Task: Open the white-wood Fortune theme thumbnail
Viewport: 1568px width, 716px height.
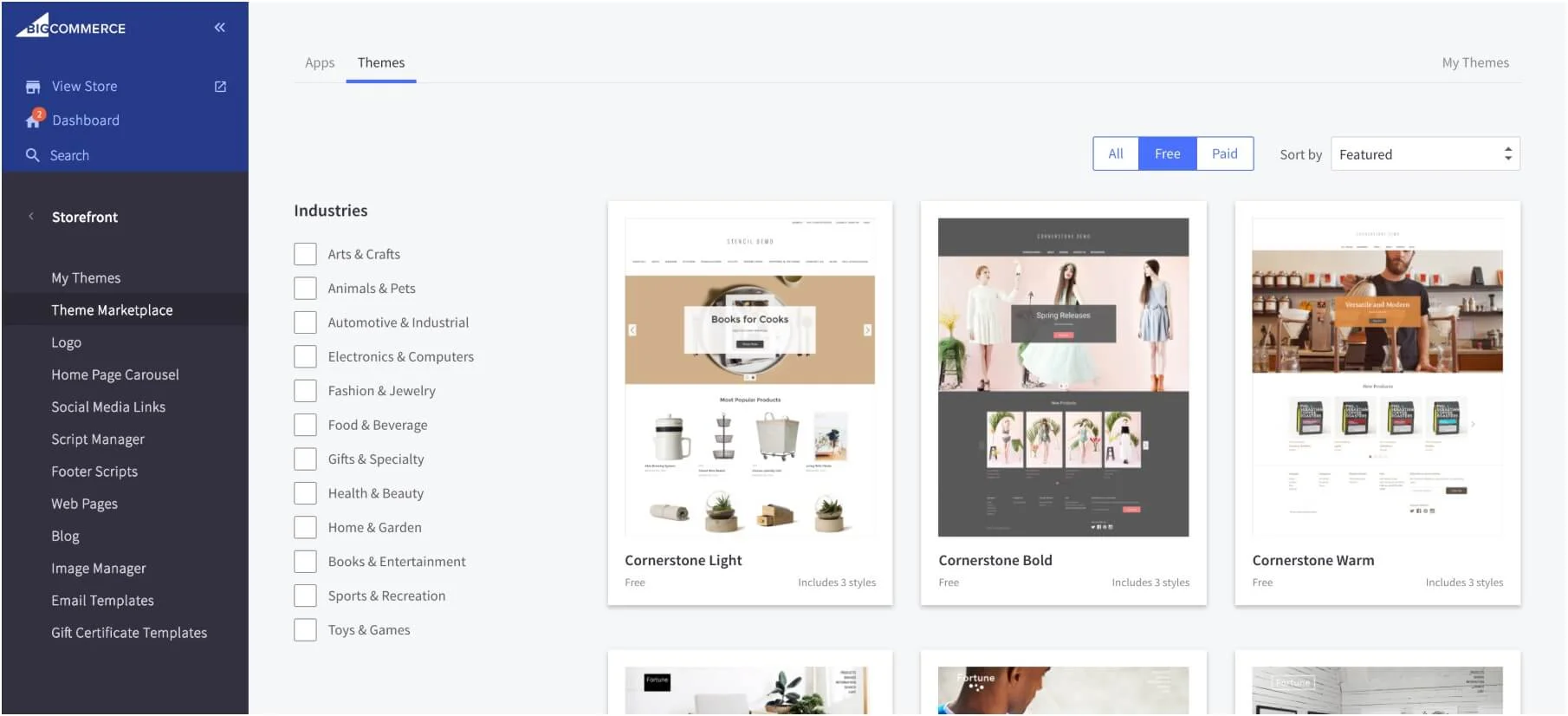Action: pyautogui.click(x=1377, y=690)
